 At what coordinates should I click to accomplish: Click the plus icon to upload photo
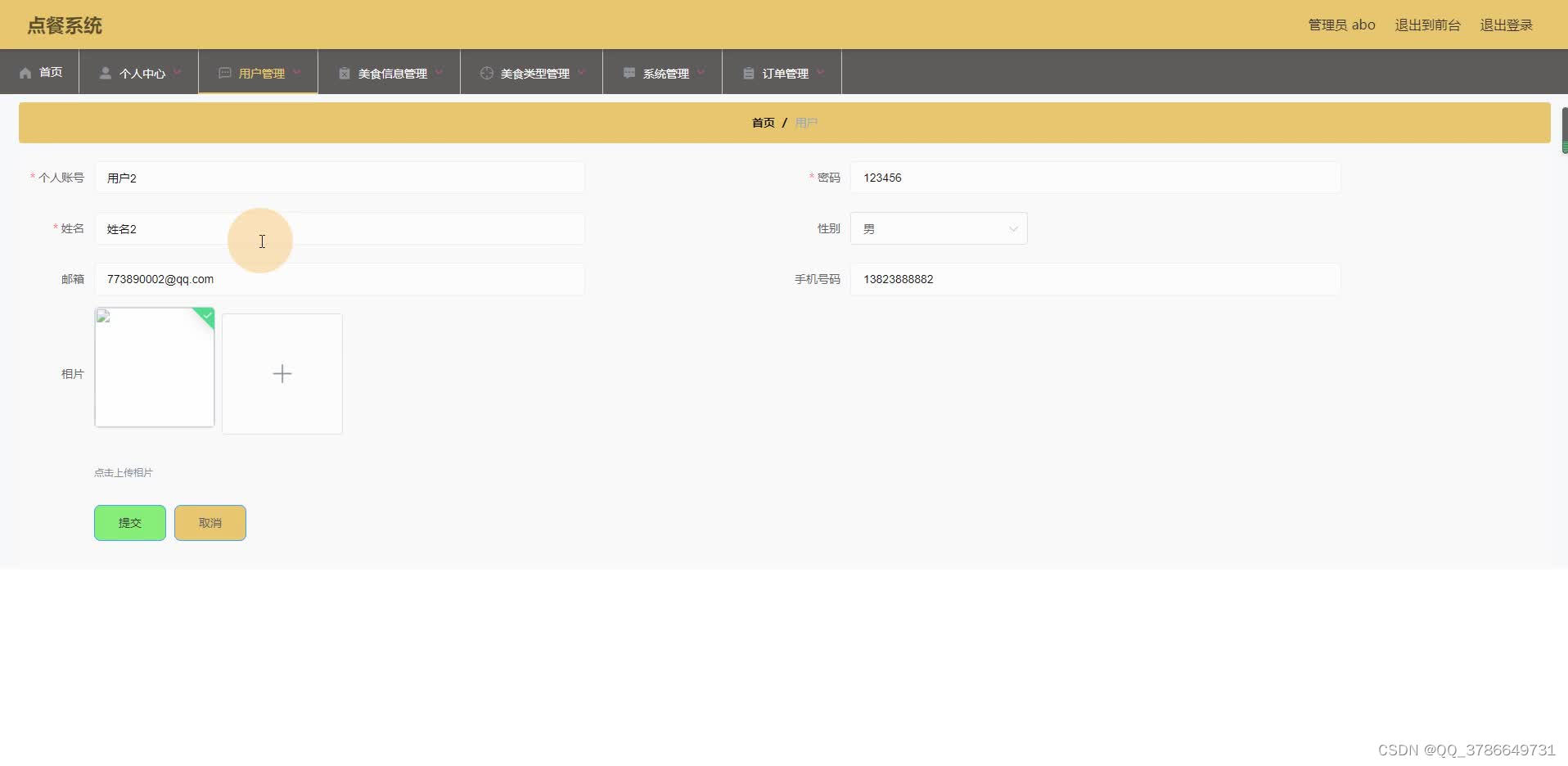282,374
